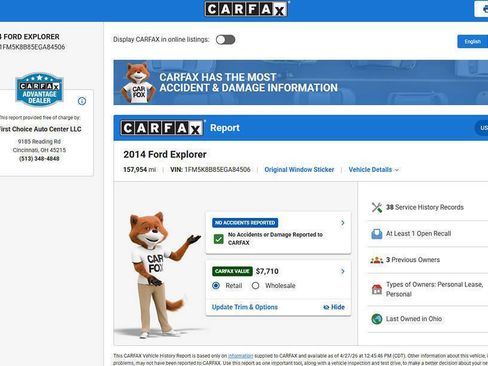Click the service history wrench icon

pyautogui.click(x=377, y=207)
